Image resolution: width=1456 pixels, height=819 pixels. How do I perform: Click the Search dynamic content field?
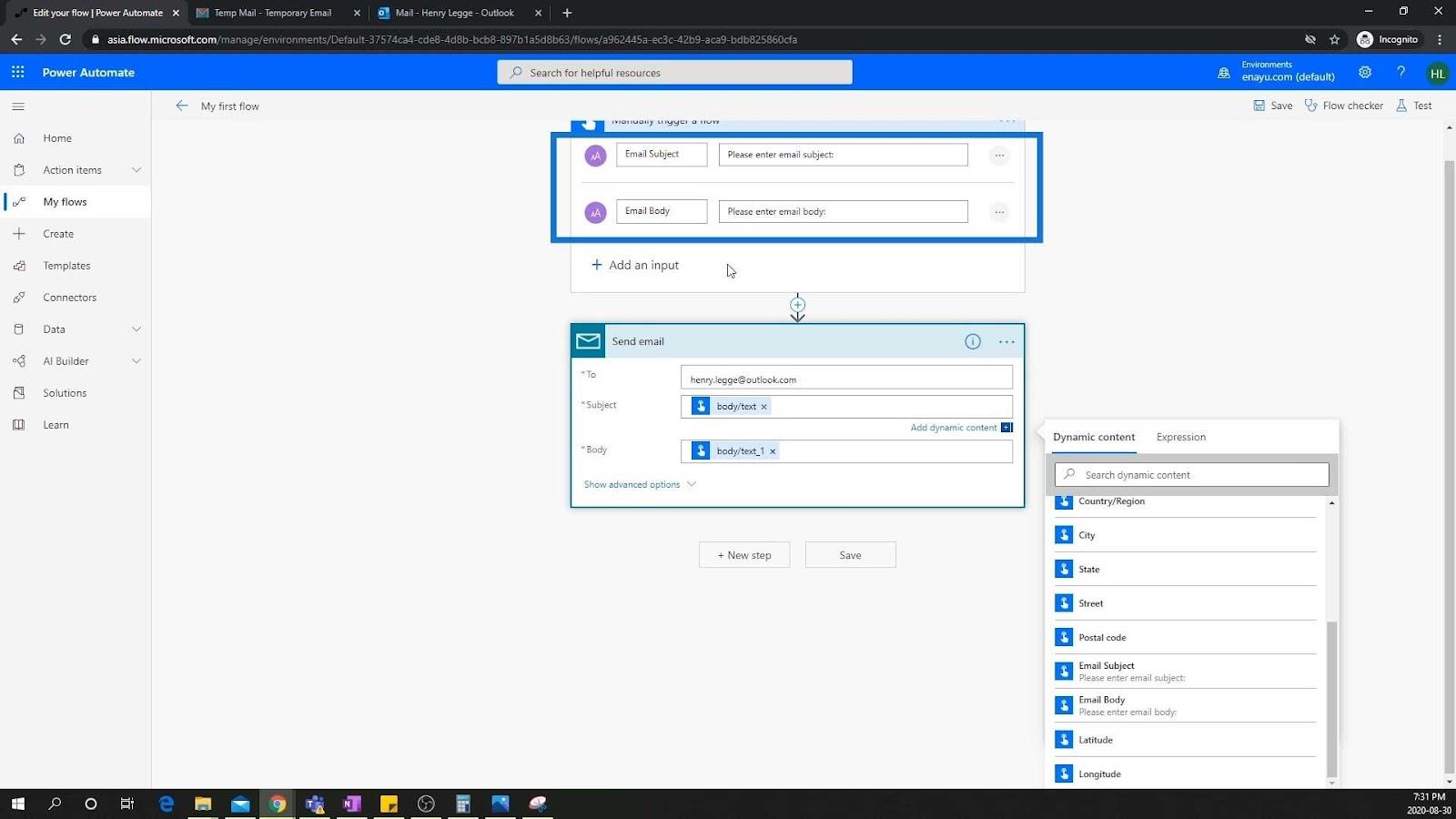[x=1191, y=475]
